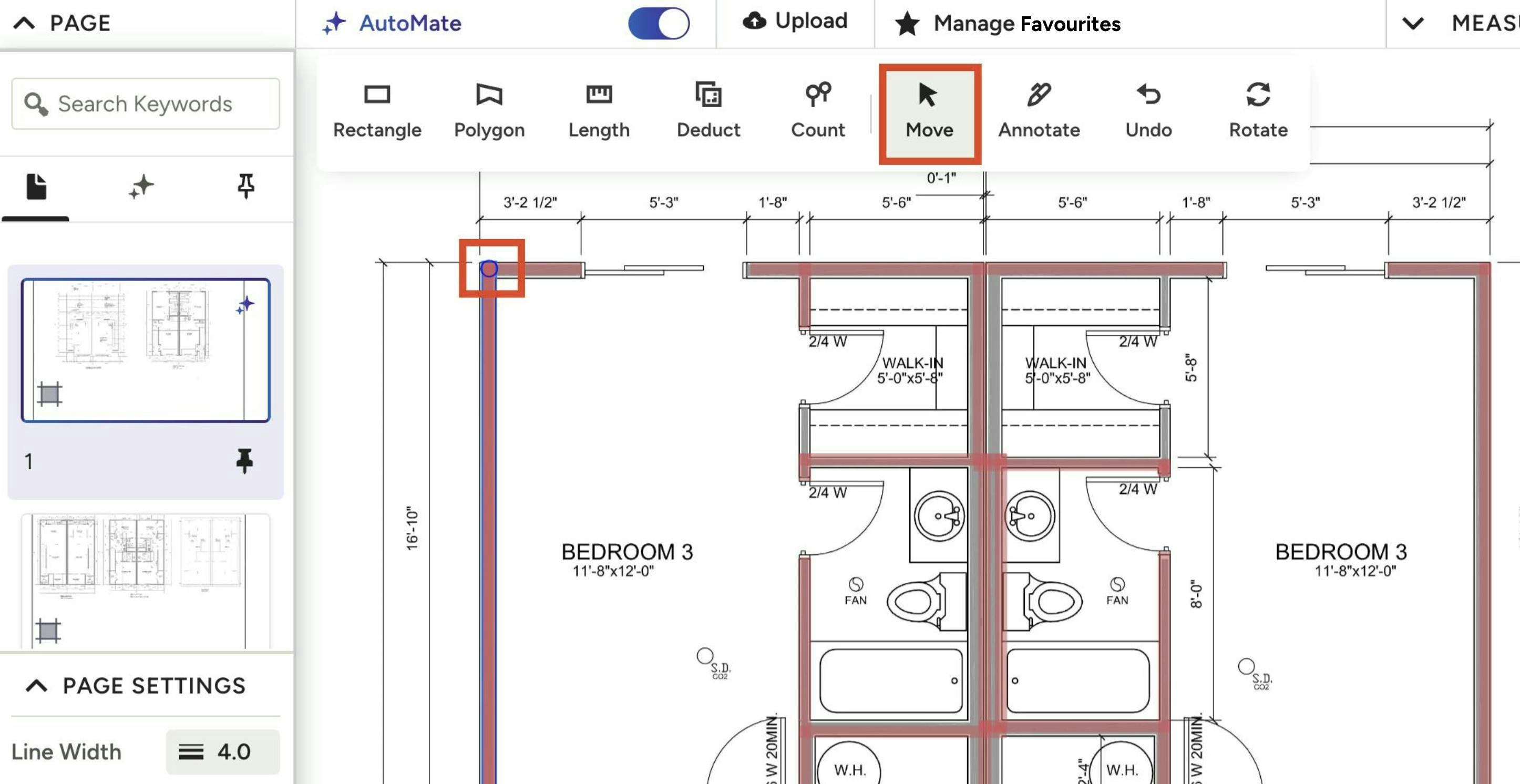This screenshot has width=1520, height=784.
Task: Open the Line Width 4.0 dropdown
Action: (x=222, y=751)
